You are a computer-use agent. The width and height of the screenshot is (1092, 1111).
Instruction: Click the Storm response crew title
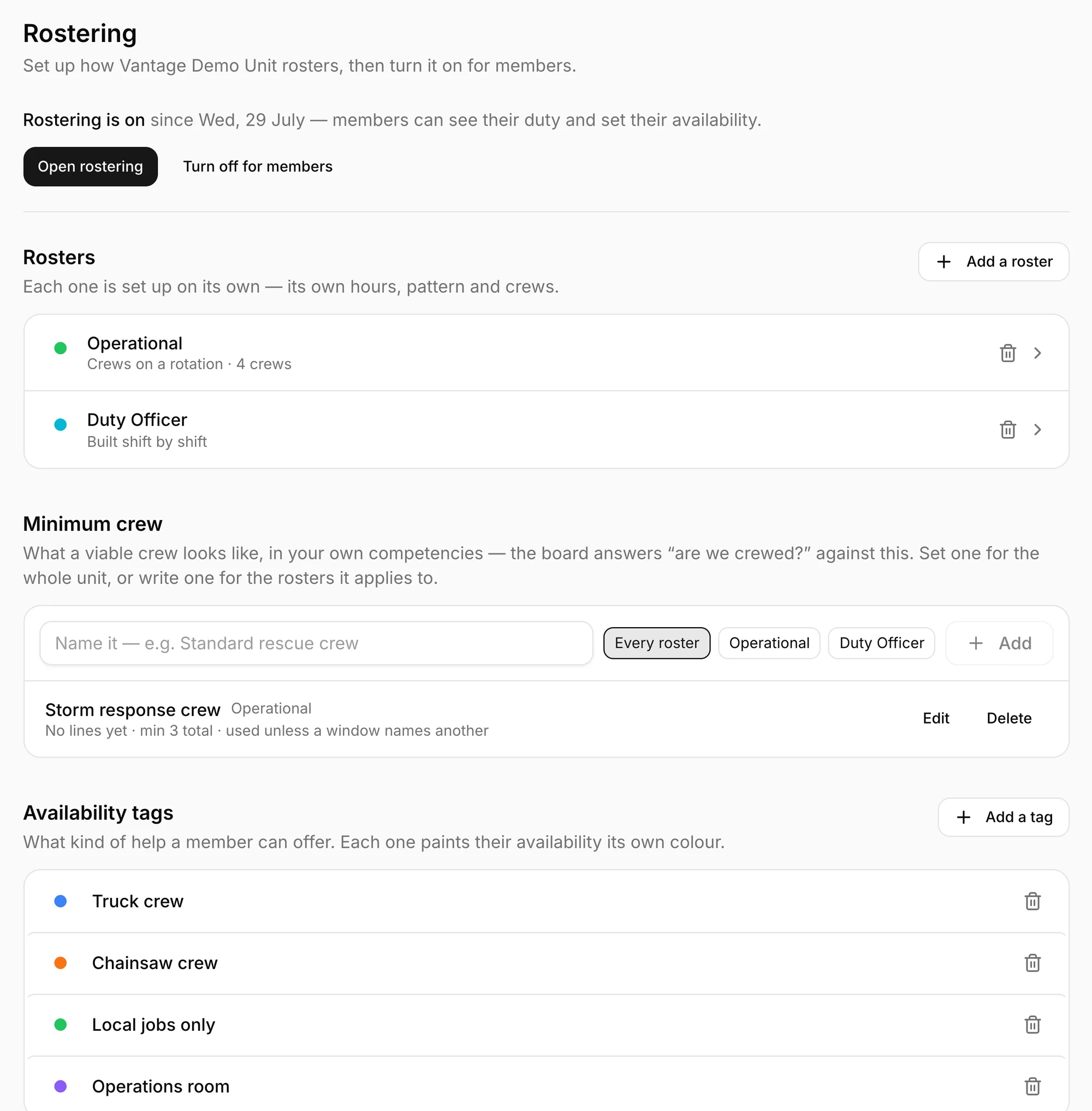(x=133, y=710)
